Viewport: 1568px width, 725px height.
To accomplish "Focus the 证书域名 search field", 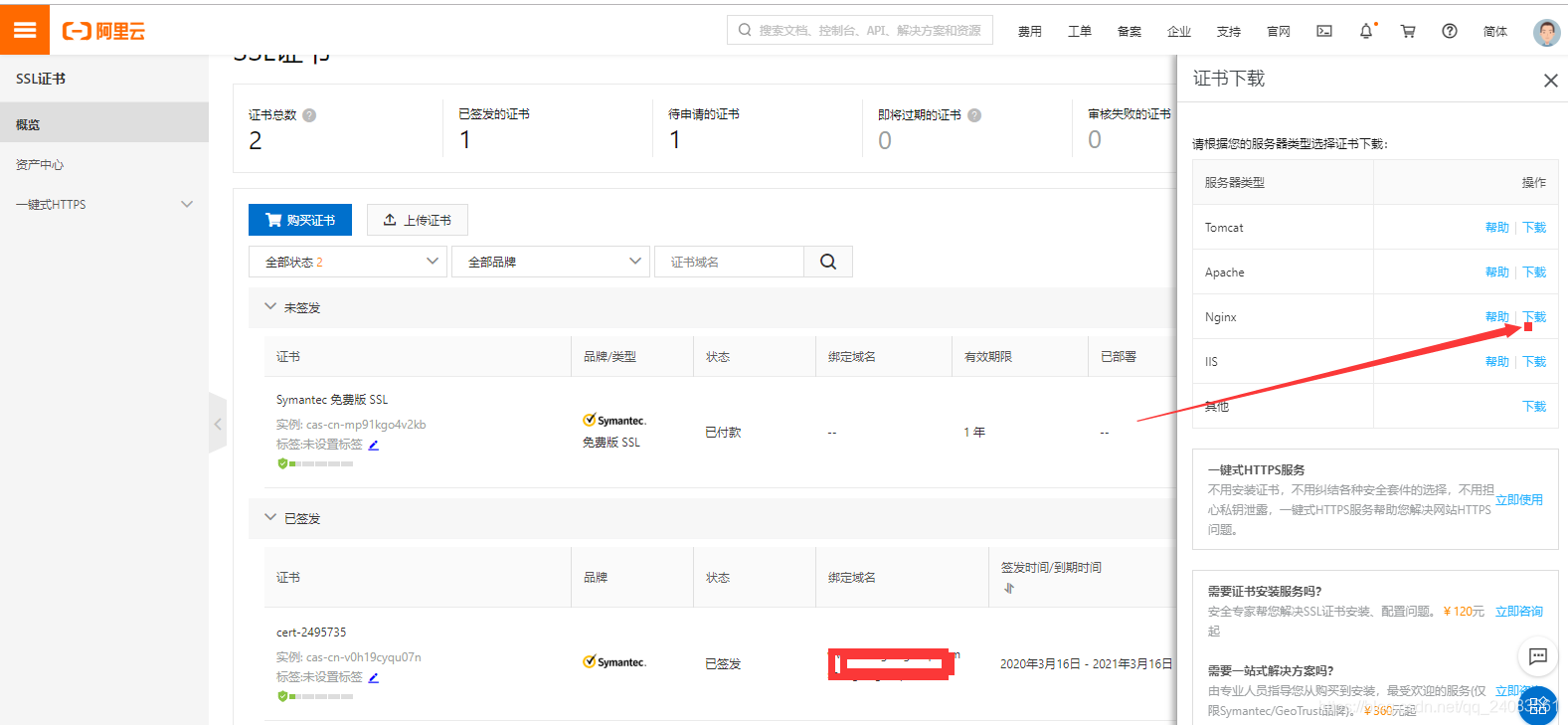I will click(729, 262).
